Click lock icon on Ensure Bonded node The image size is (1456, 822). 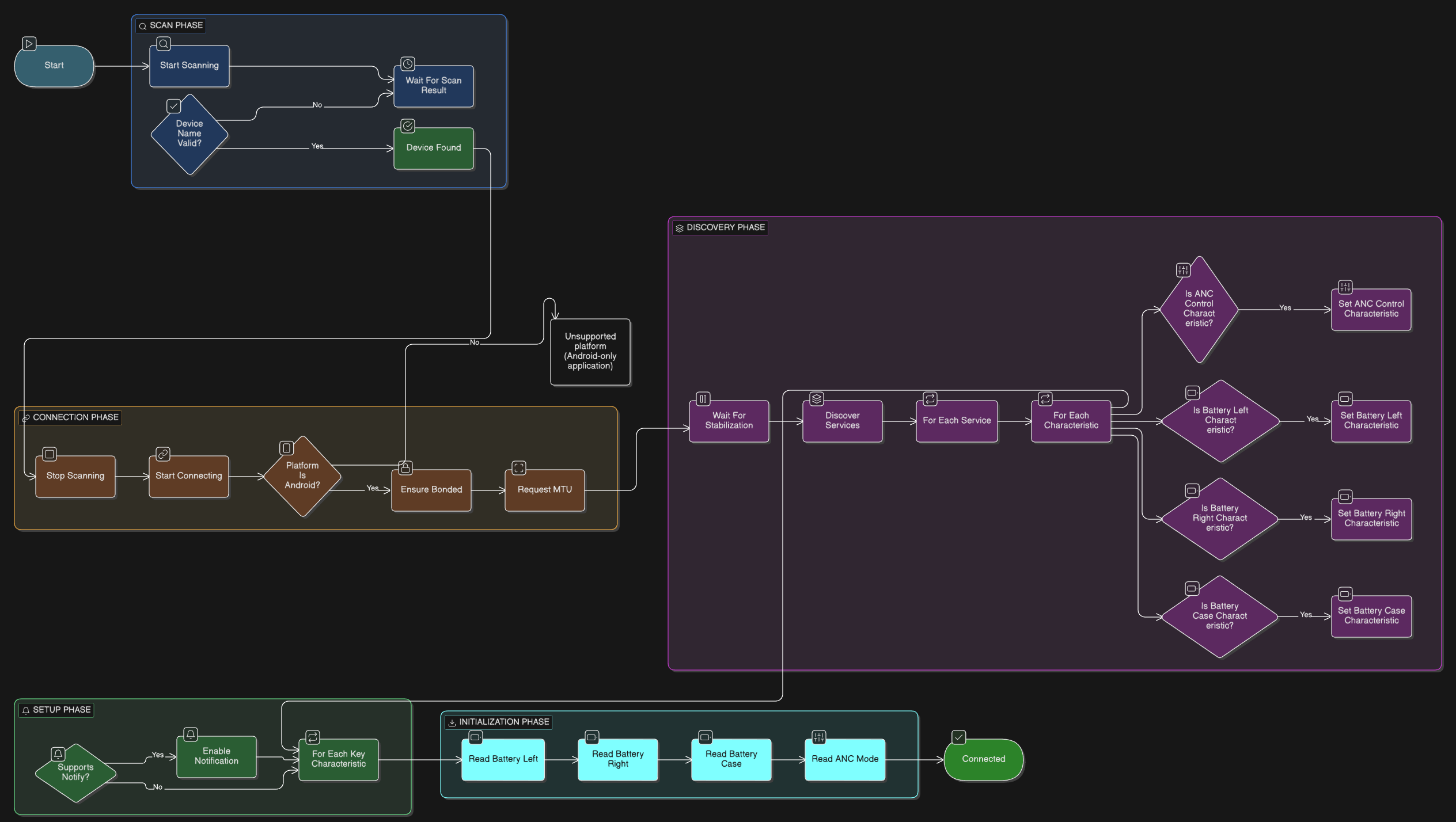point(405,468)
